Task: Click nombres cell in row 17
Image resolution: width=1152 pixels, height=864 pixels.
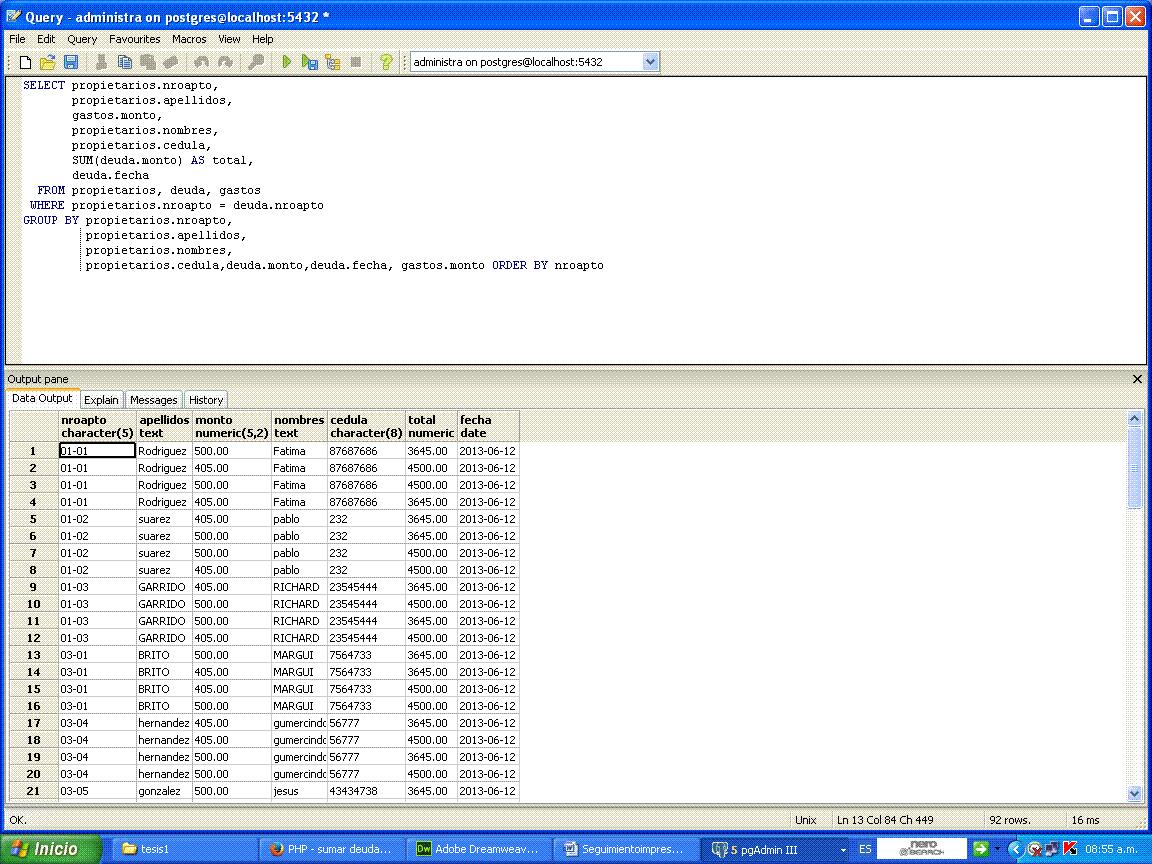Action: tap(300, 723)
